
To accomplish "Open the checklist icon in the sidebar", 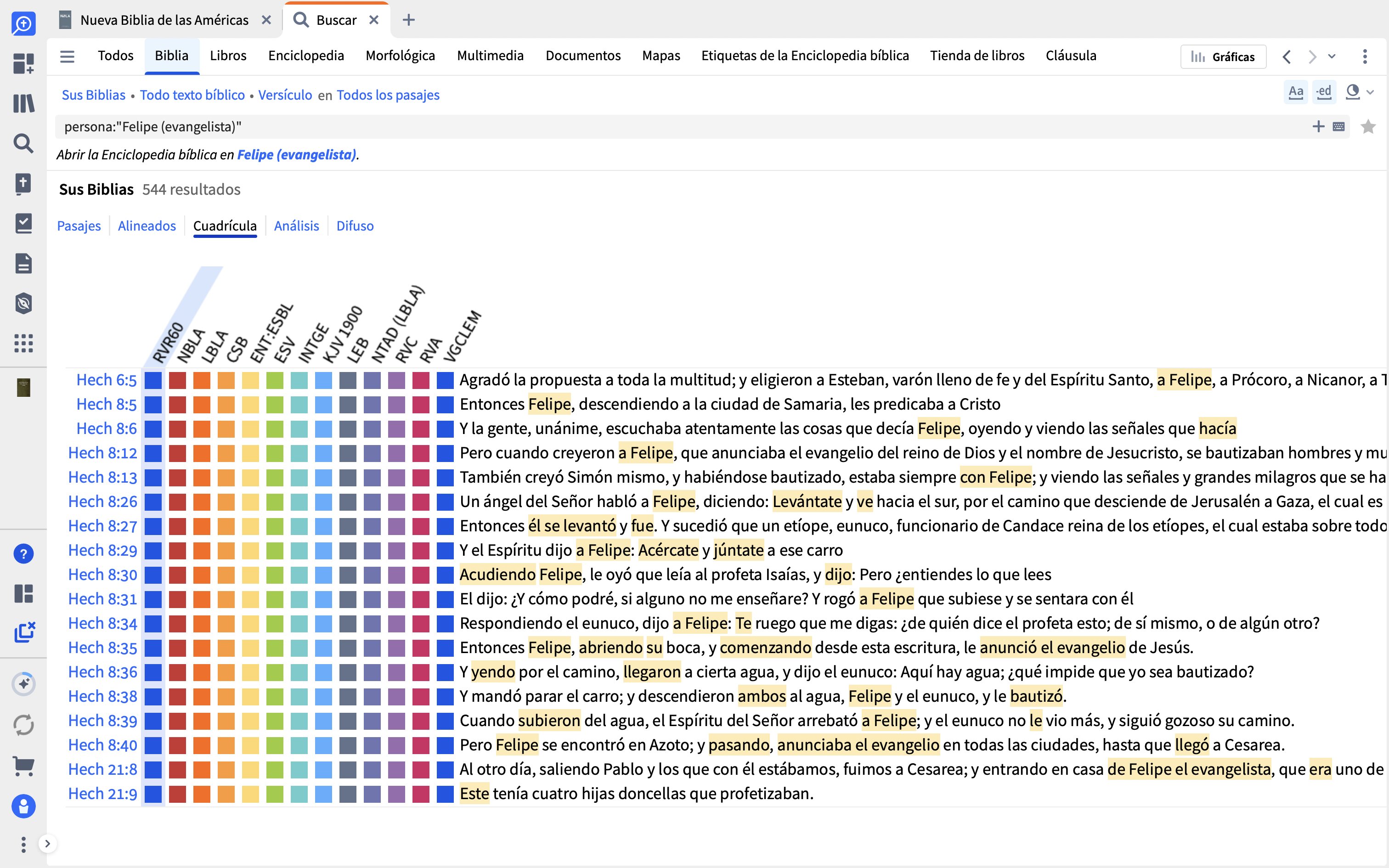I will click(x=23, y=223).
